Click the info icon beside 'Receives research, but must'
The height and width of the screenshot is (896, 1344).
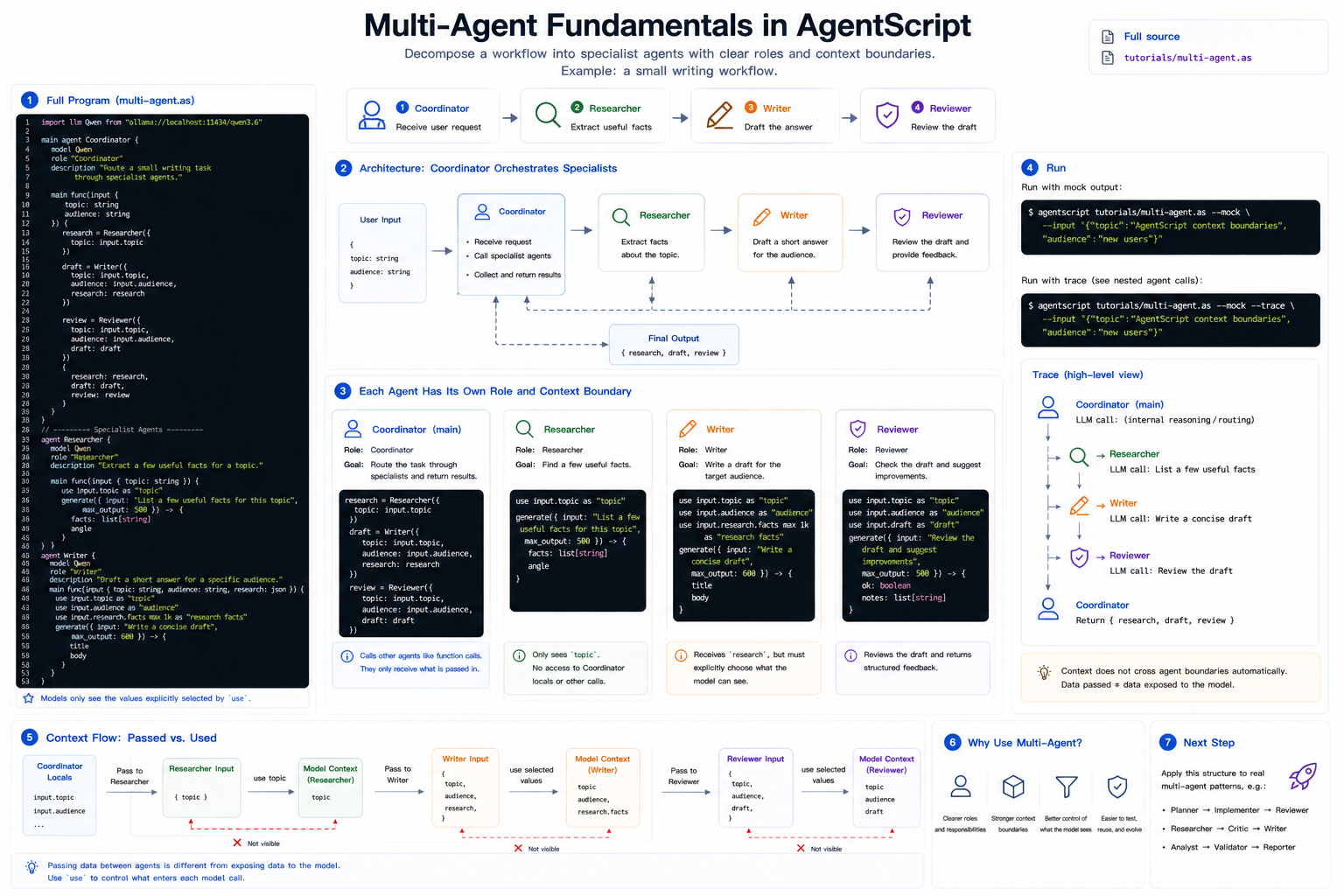pos(681,655)
